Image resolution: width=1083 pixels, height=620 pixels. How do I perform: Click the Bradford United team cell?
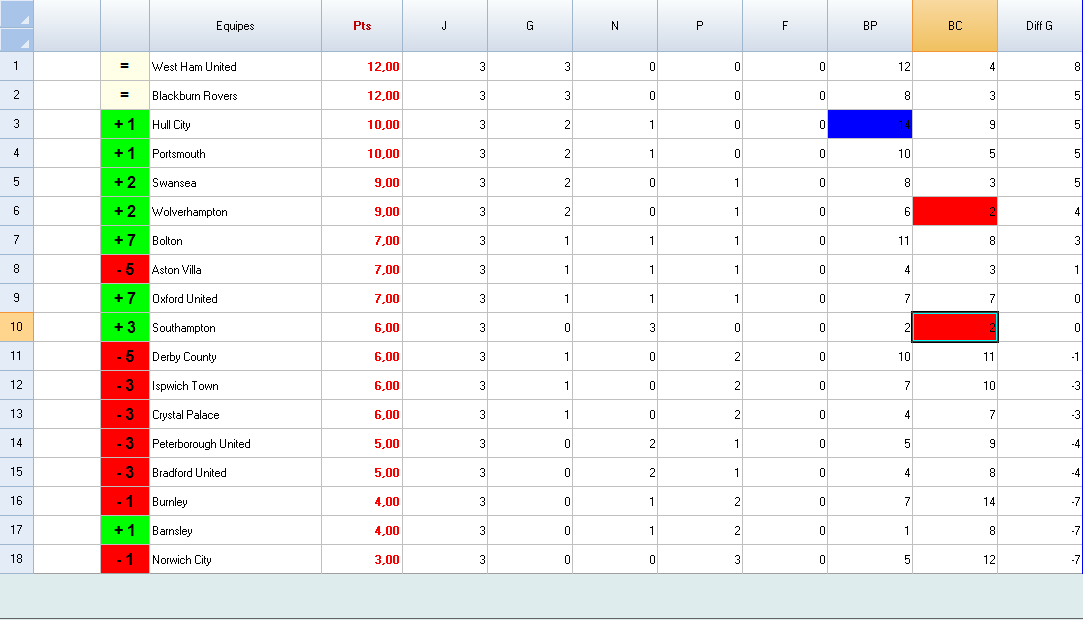point(235,472)
